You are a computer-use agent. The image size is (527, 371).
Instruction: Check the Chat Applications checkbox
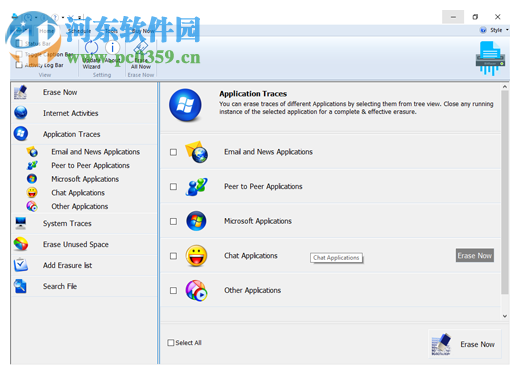pyautogui.click(x=173, y=256)
